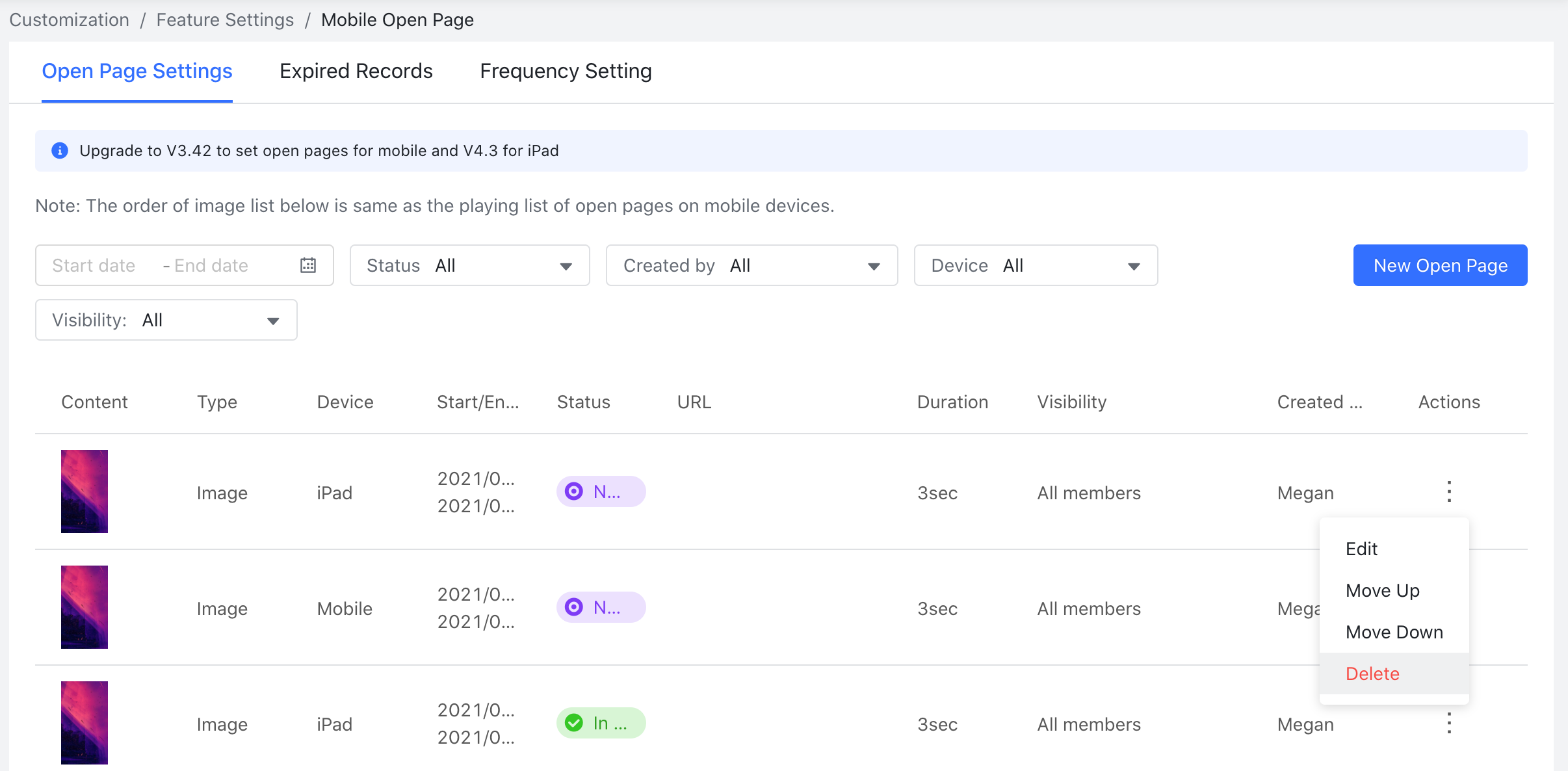Click the purple status badge on the Mobile row
1568x771 pixels.
[600, 607]
